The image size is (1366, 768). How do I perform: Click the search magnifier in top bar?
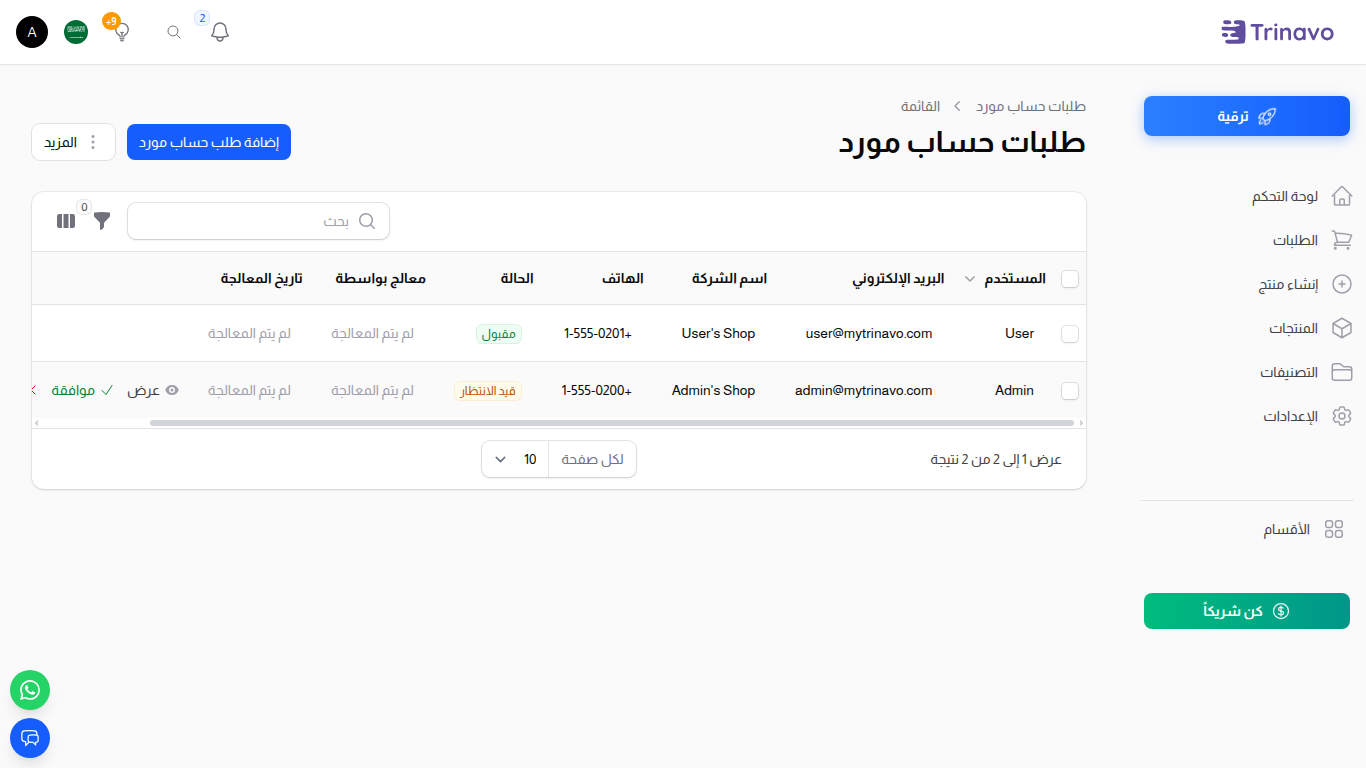click(x=174, y=32)
